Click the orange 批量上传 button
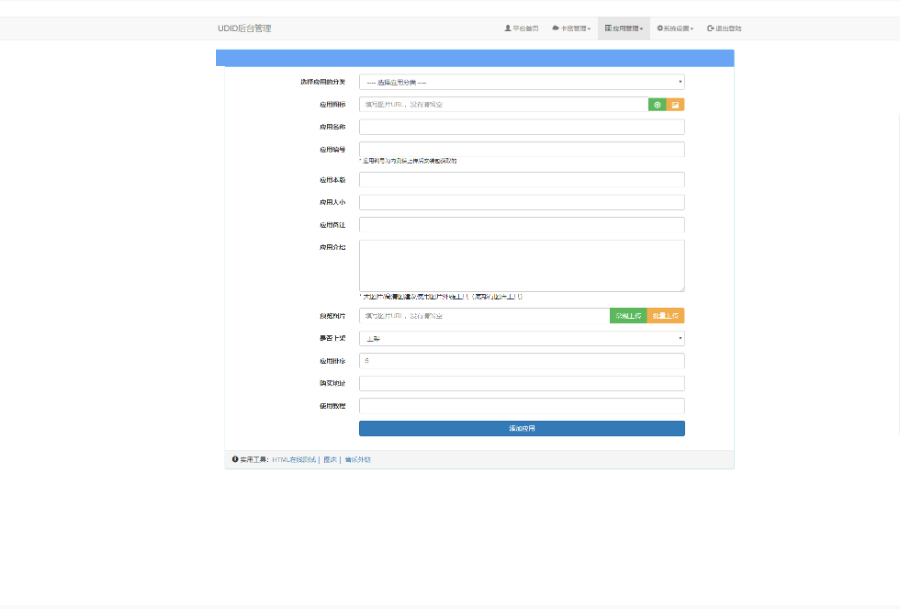 coord(666,316)
